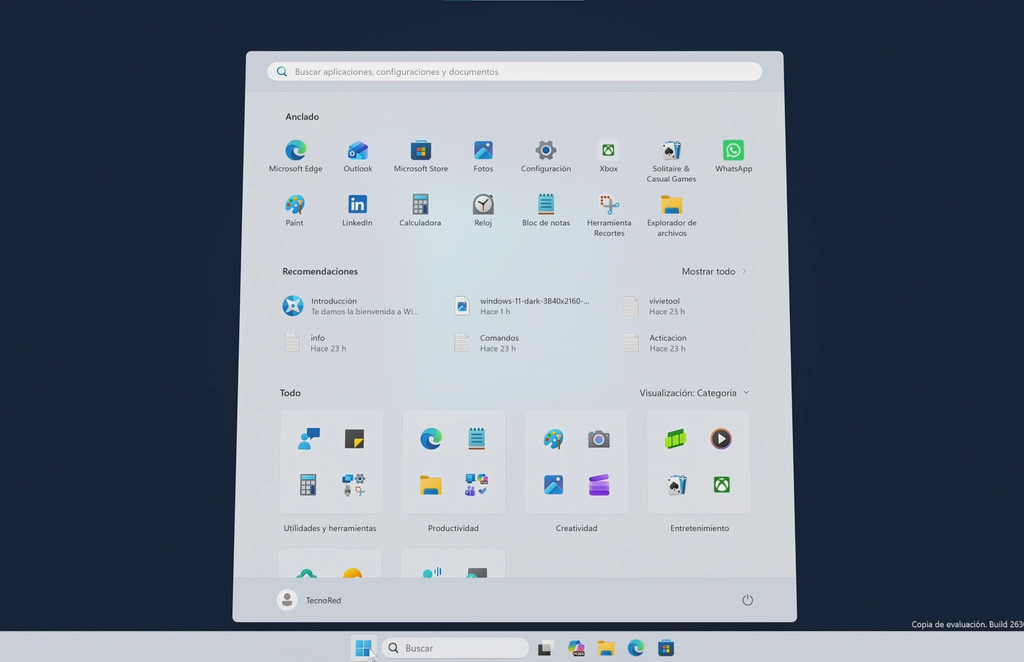Open the pinned Paint app
1024x662 pixels.
point(295,210)
